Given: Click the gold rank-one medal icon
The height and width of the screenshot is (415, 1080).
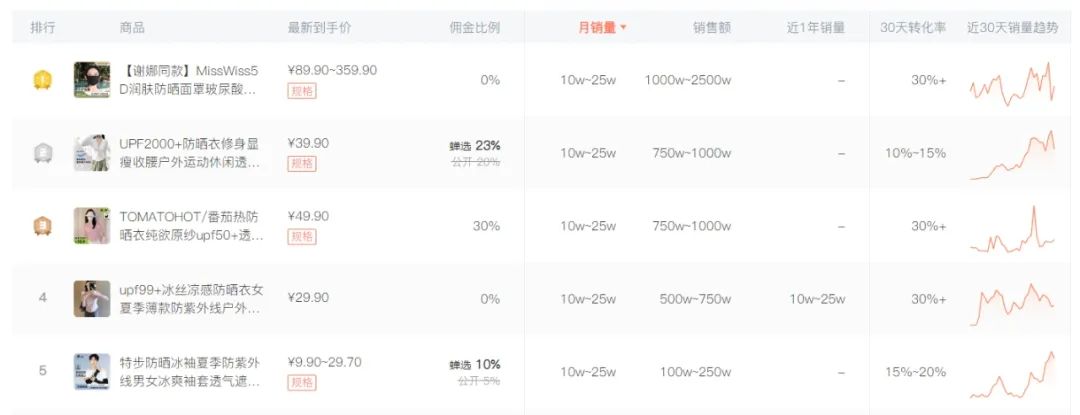Looking at the screenshot, I should 42,80.
